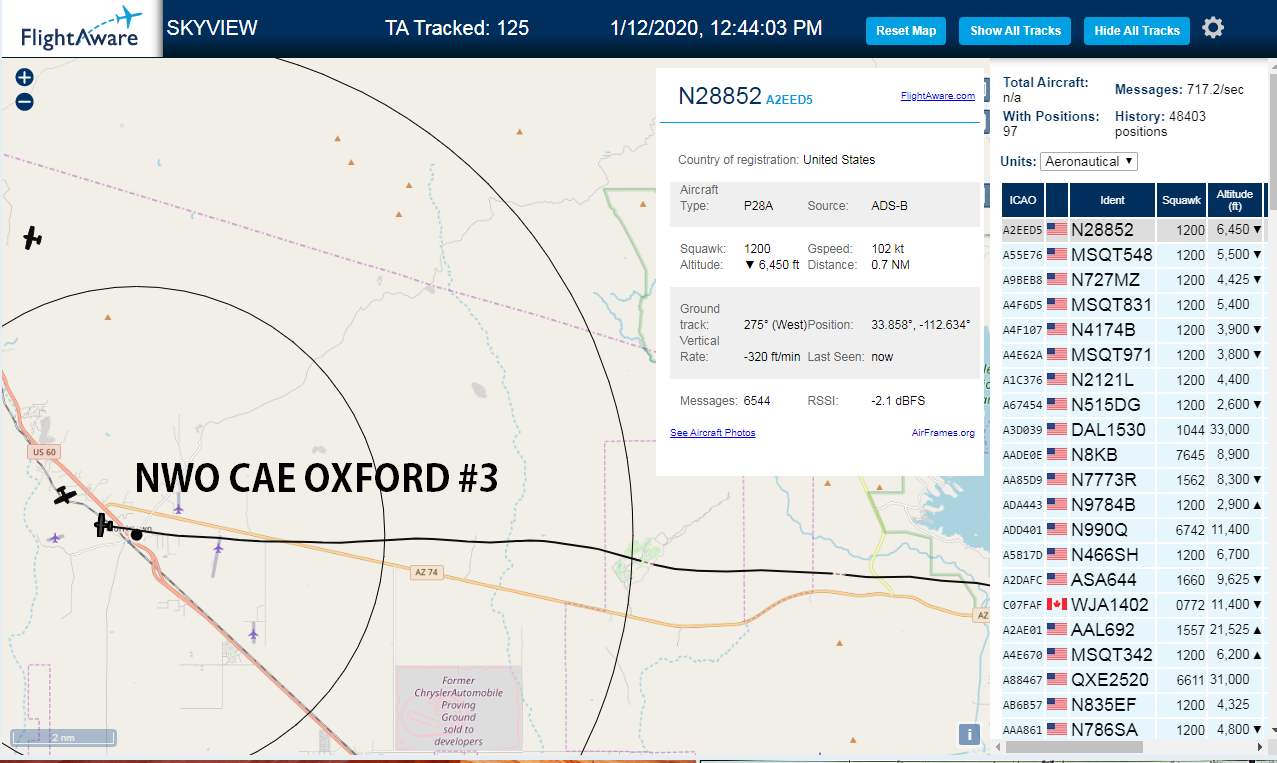Select the N835EF aircraft row
The height and width of the screenshot is (763, 1277).
coord(1133,704)
